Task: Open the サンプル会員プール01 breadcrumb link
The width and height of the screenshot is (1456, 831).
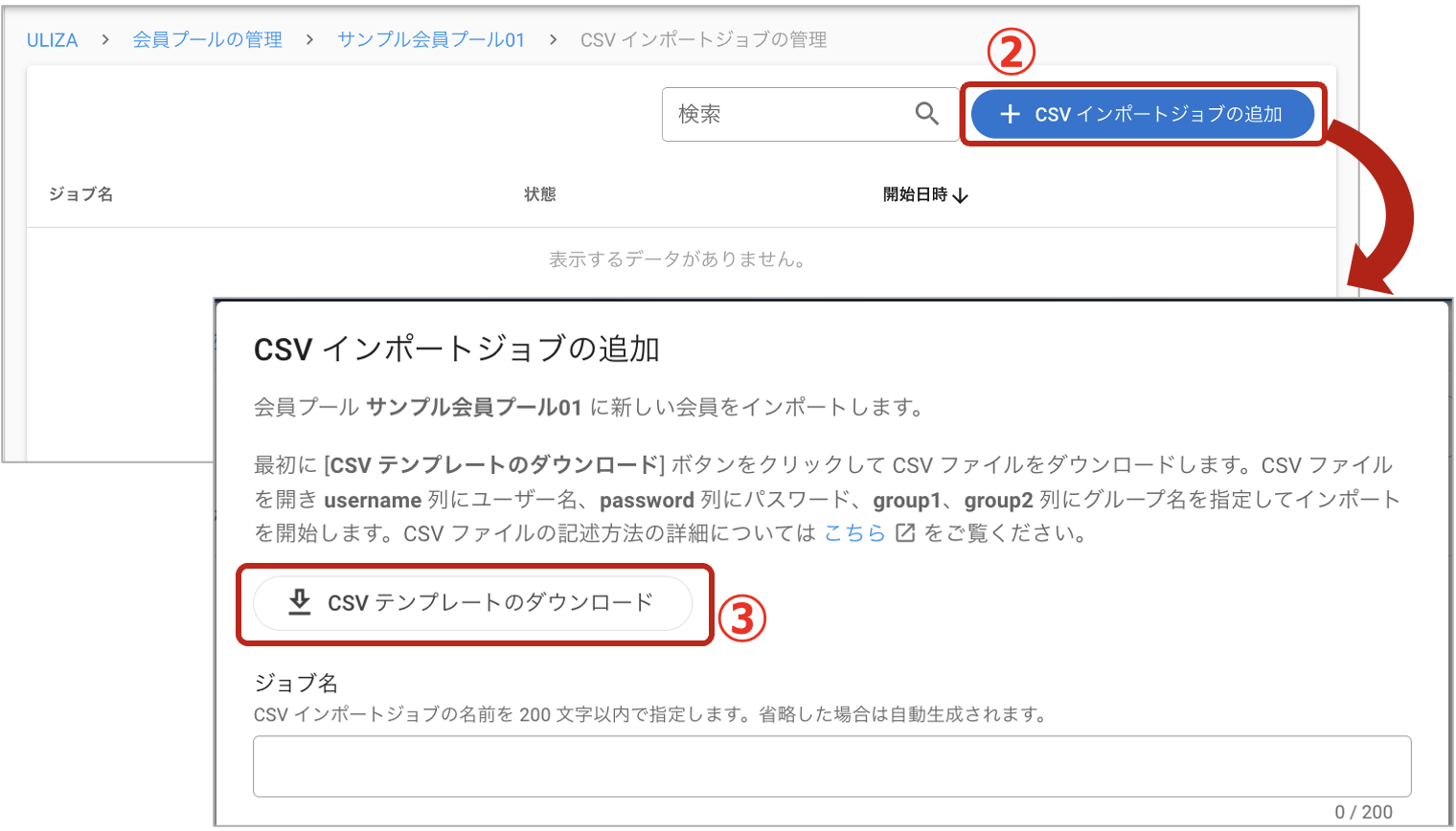Action: (x=431, y=39)
